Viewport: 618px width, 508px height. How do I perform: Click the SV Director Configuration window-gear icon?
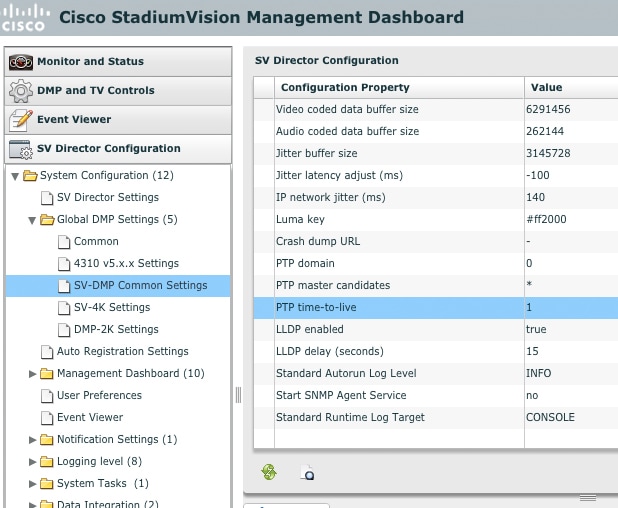21,149
